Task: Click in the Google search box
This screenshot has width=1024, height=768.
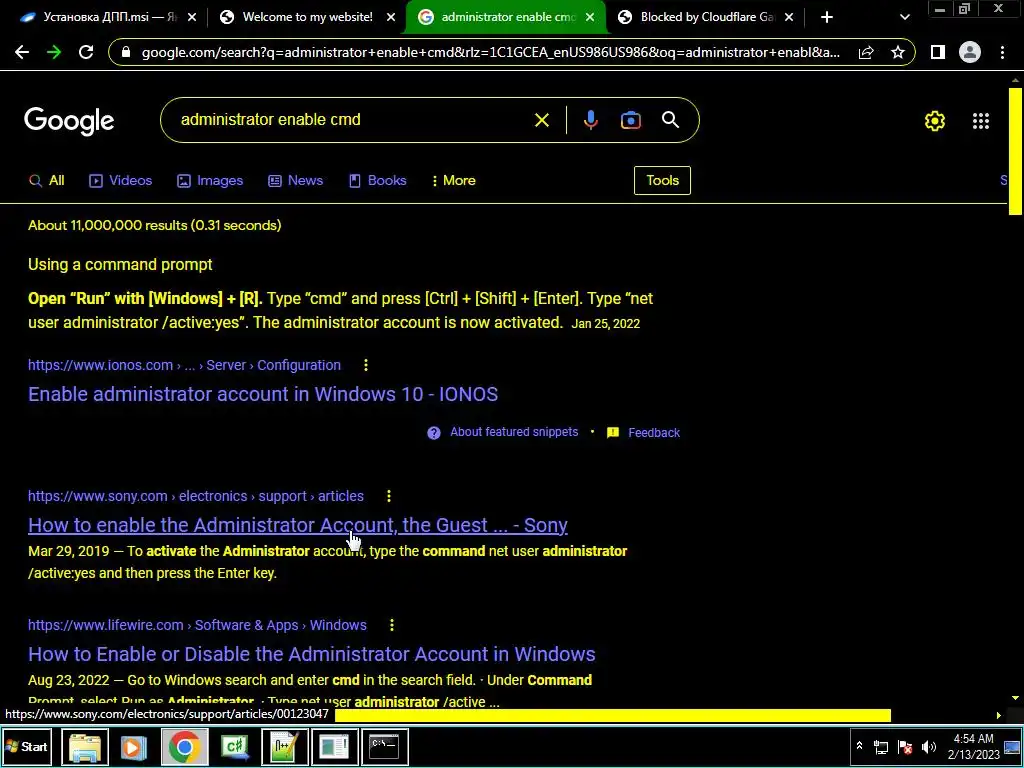Action: point(353,120)
